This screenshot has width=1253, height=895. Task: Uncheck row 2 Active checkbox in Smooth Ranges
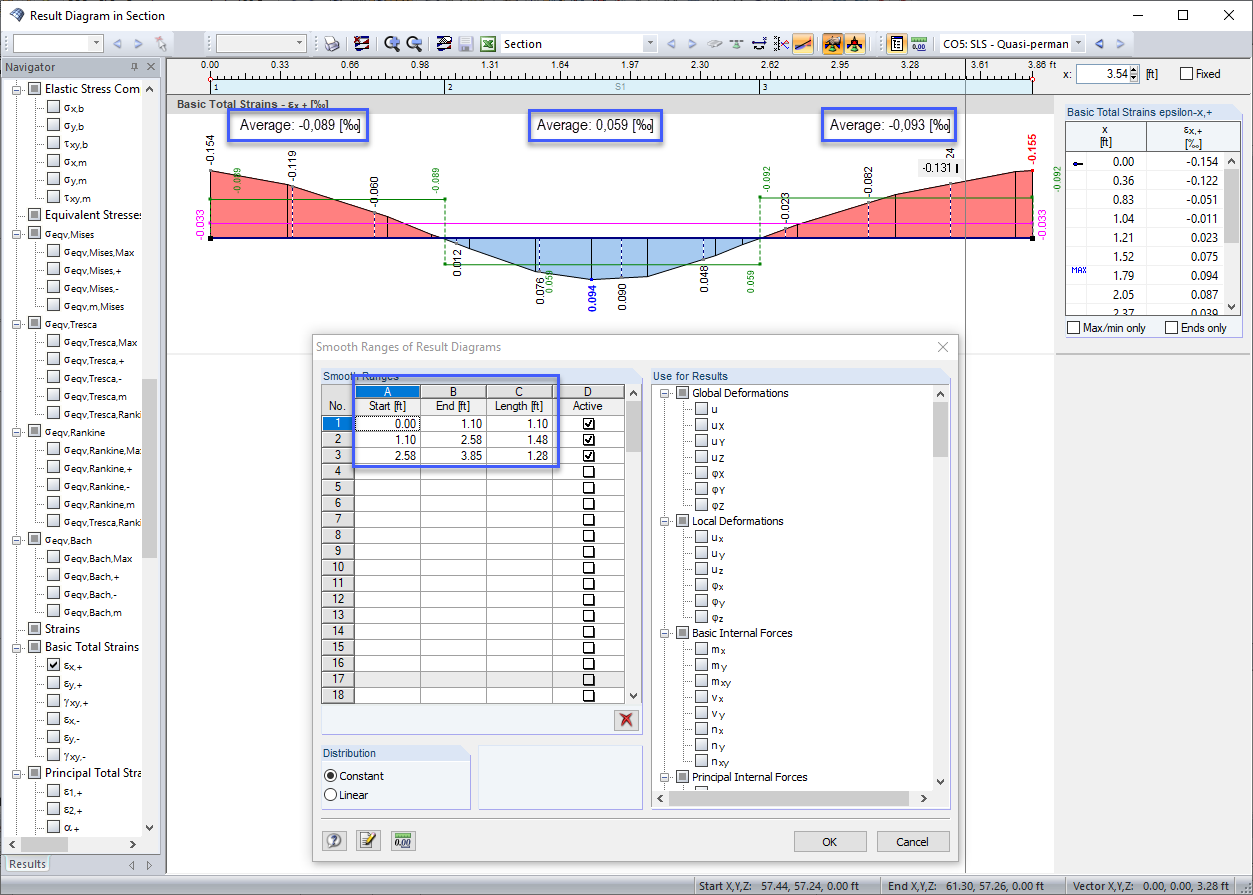(x=589, y=438)
